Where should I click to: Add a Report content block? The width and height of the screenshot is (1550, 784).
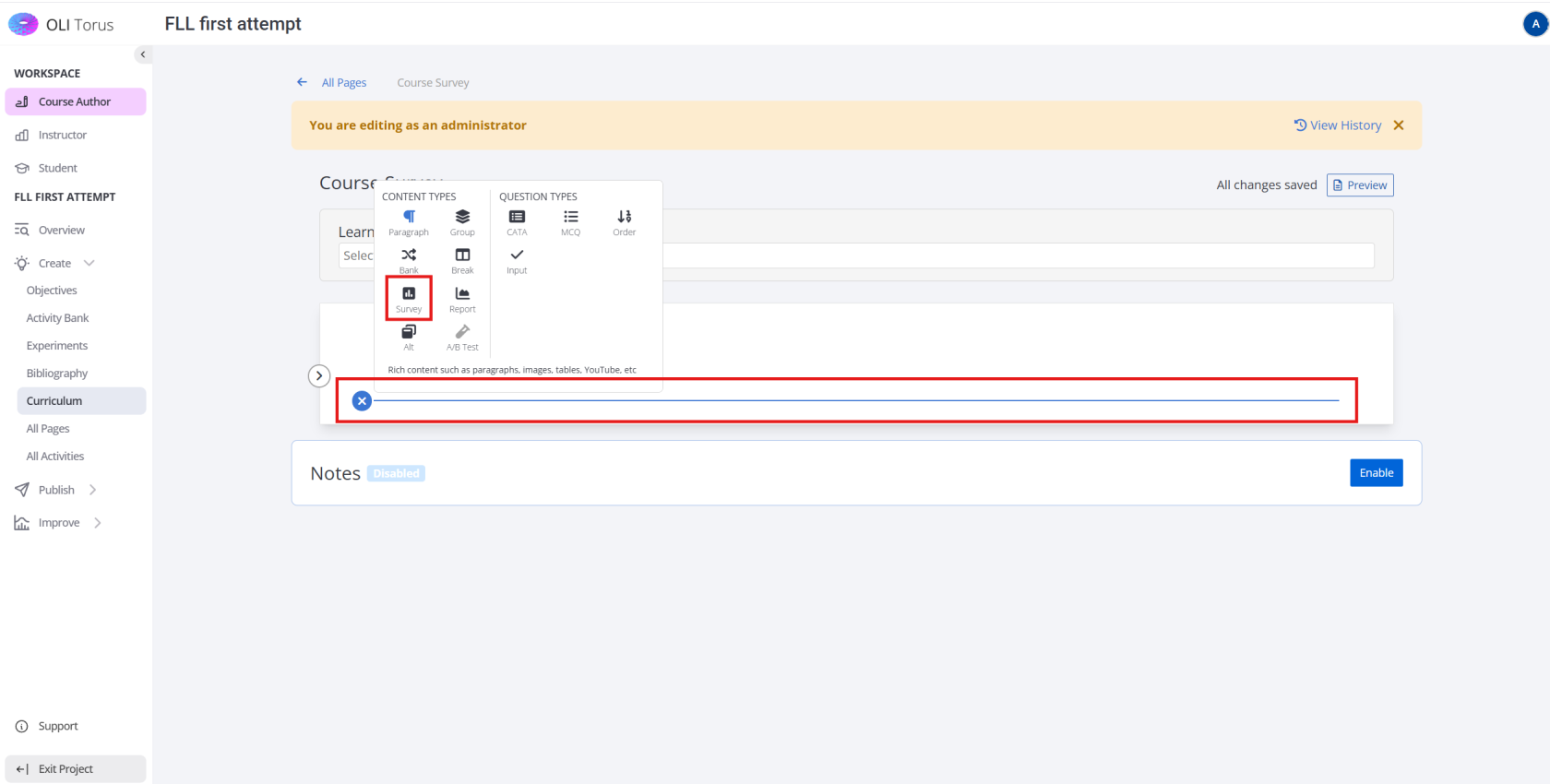pos(462,299)
